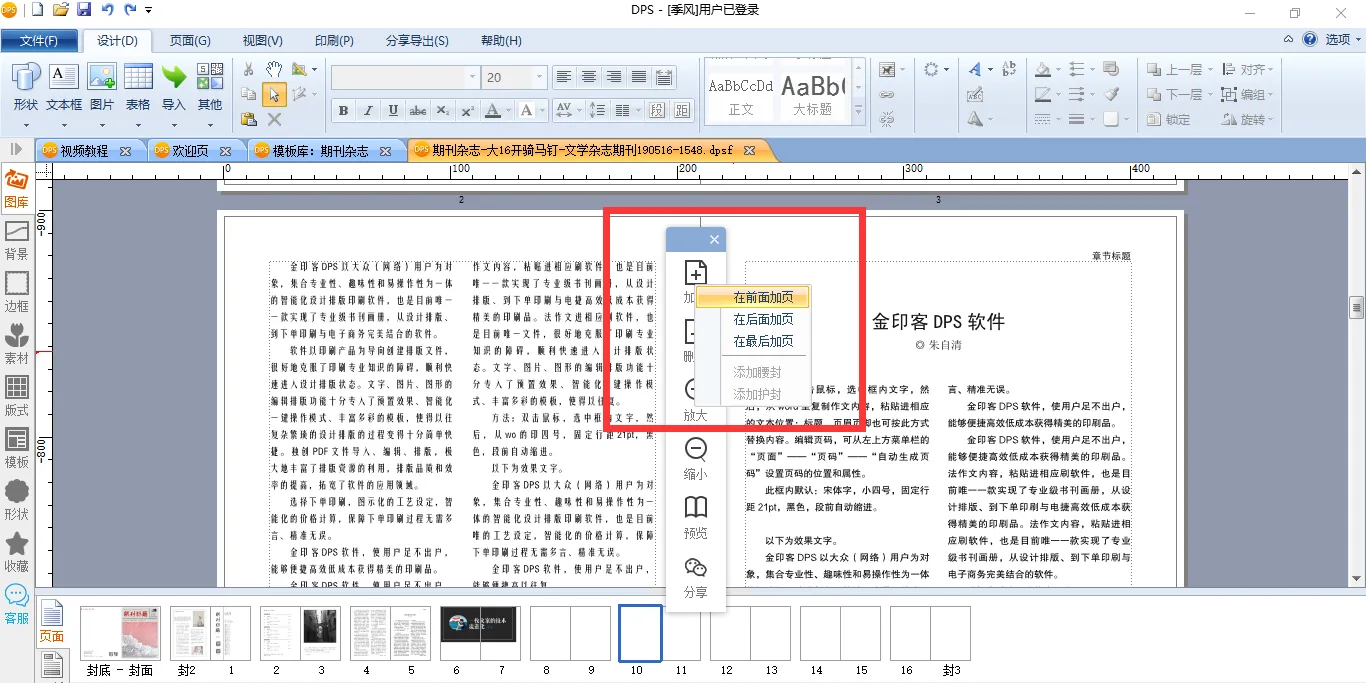The image size is (1366, 683).
Task: Select the hand pan tool
Action: point(273,69)
